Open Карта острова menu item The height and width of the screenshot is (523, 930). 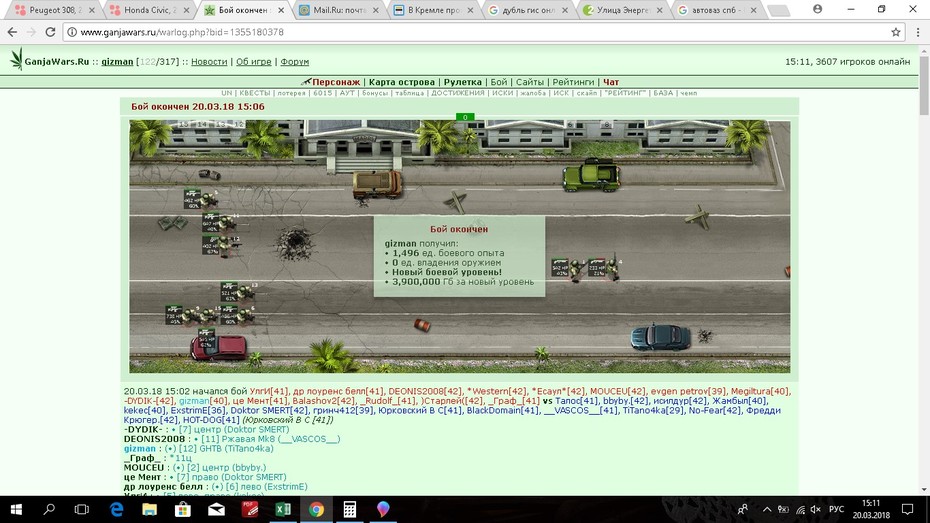click(x=402, y=82)
